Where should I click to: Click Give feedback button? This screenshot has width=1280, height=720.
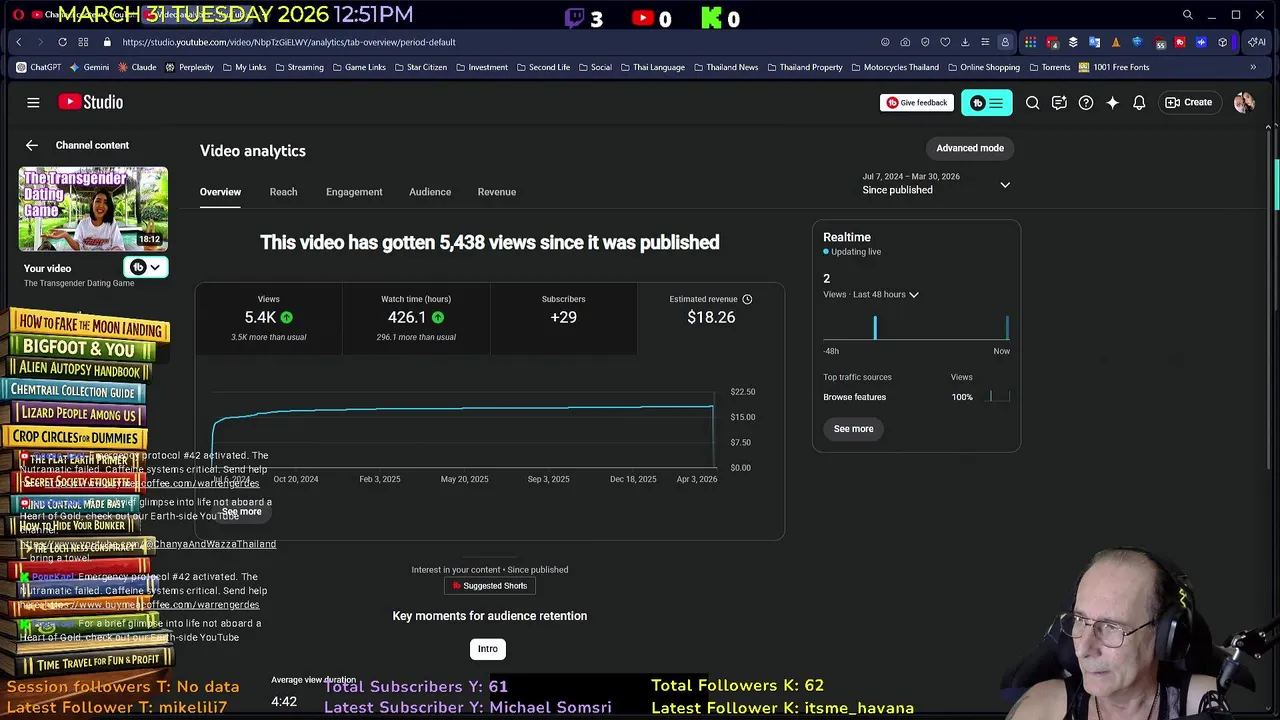point(916,102)
